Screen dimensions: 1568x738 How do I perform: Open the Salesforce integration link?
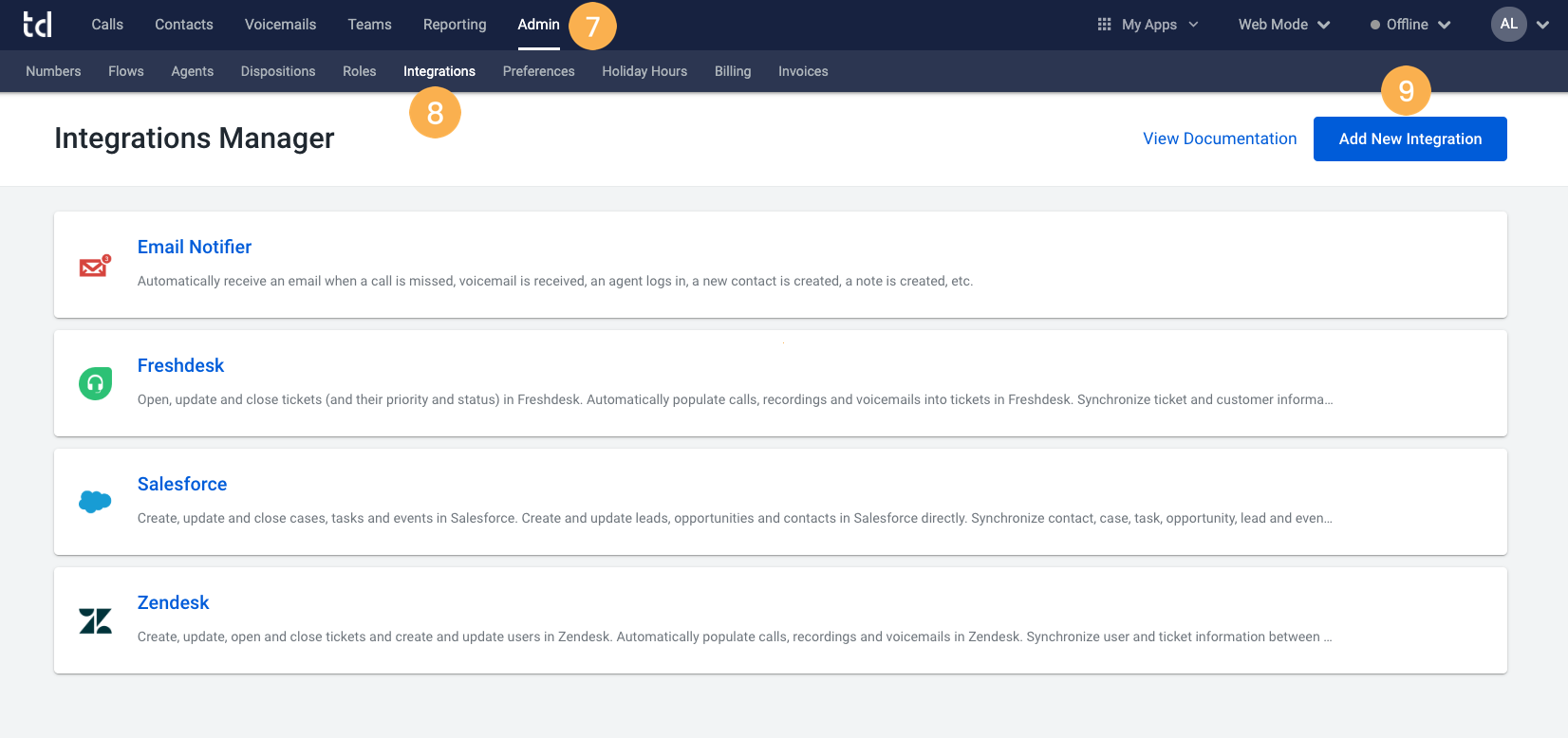pos(182,484)
